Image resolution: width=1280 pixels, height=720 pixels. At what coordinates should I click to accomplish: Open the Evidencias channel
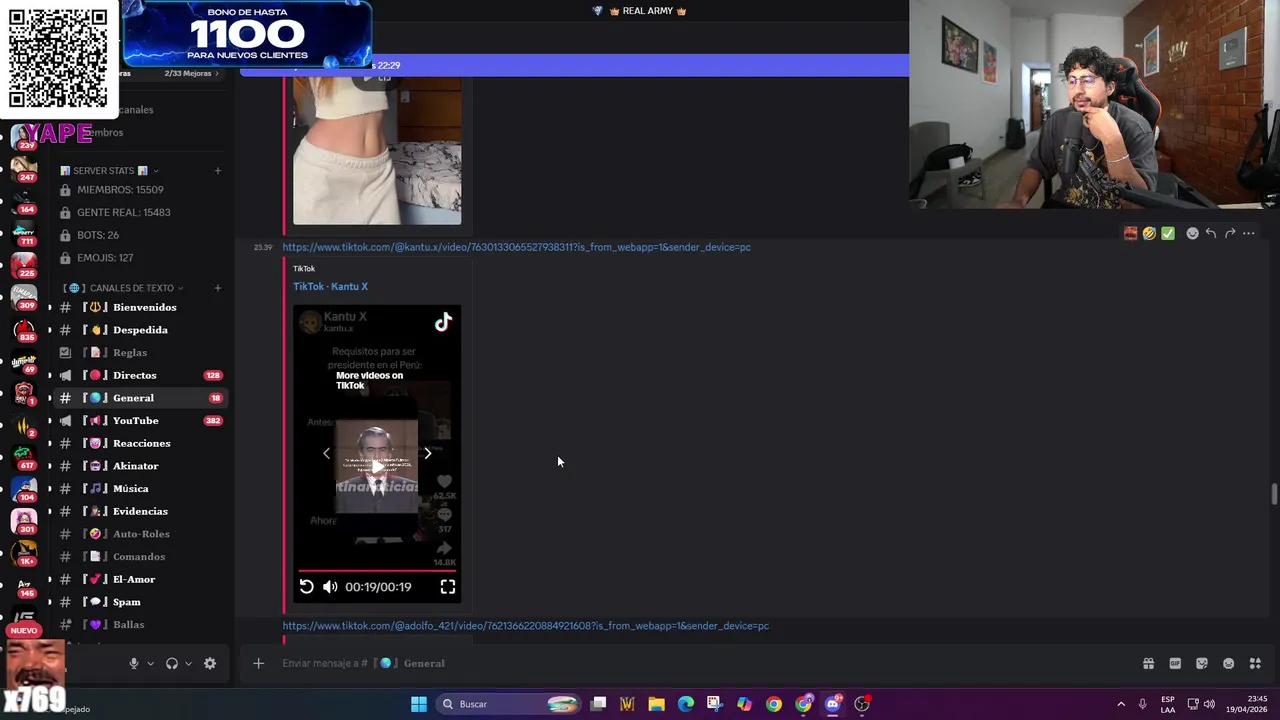click(138, 511)
